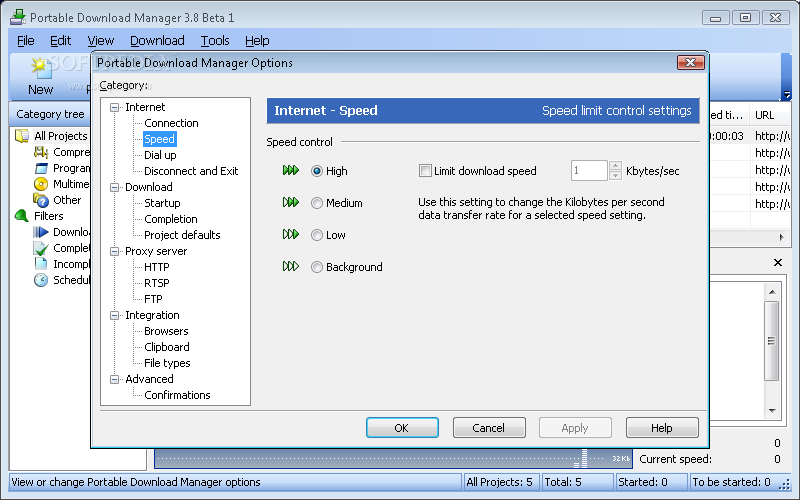Click the Compressed category icon
Screen dimensions: 800x500
click(x=41, y=152)
